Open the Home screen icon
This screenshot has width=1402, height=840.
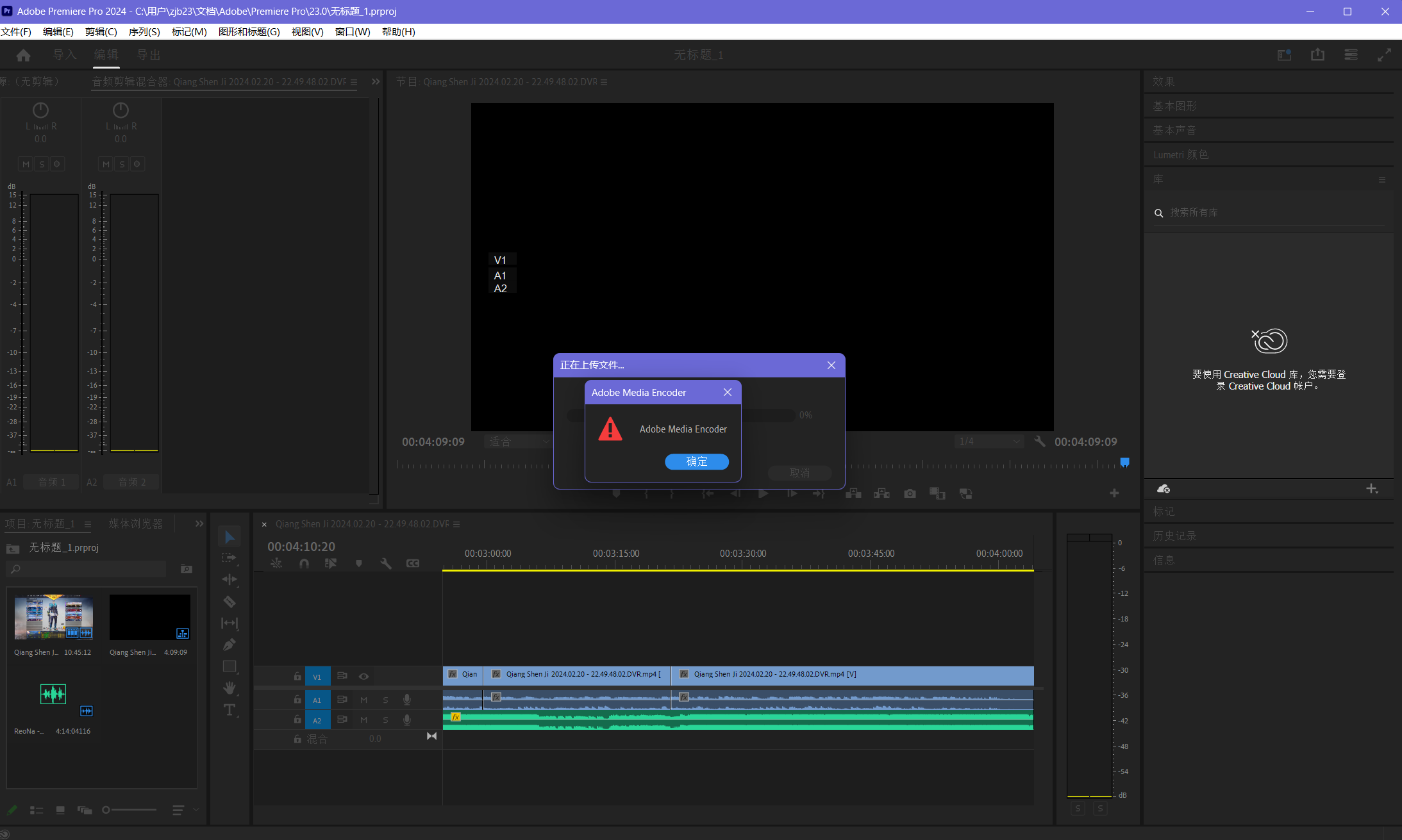point(24,55)
